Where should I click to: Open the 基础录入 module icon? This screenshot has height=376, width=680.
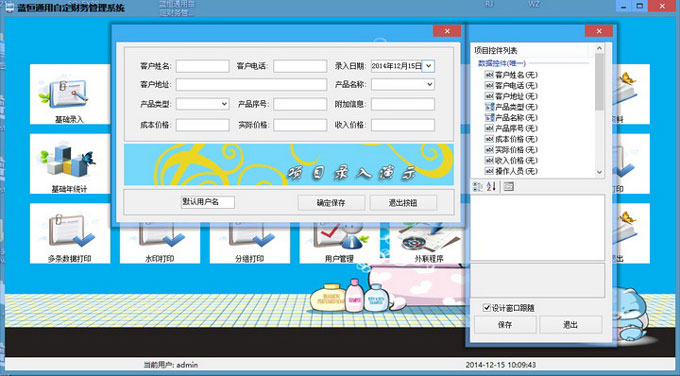[x=69, y=94]
